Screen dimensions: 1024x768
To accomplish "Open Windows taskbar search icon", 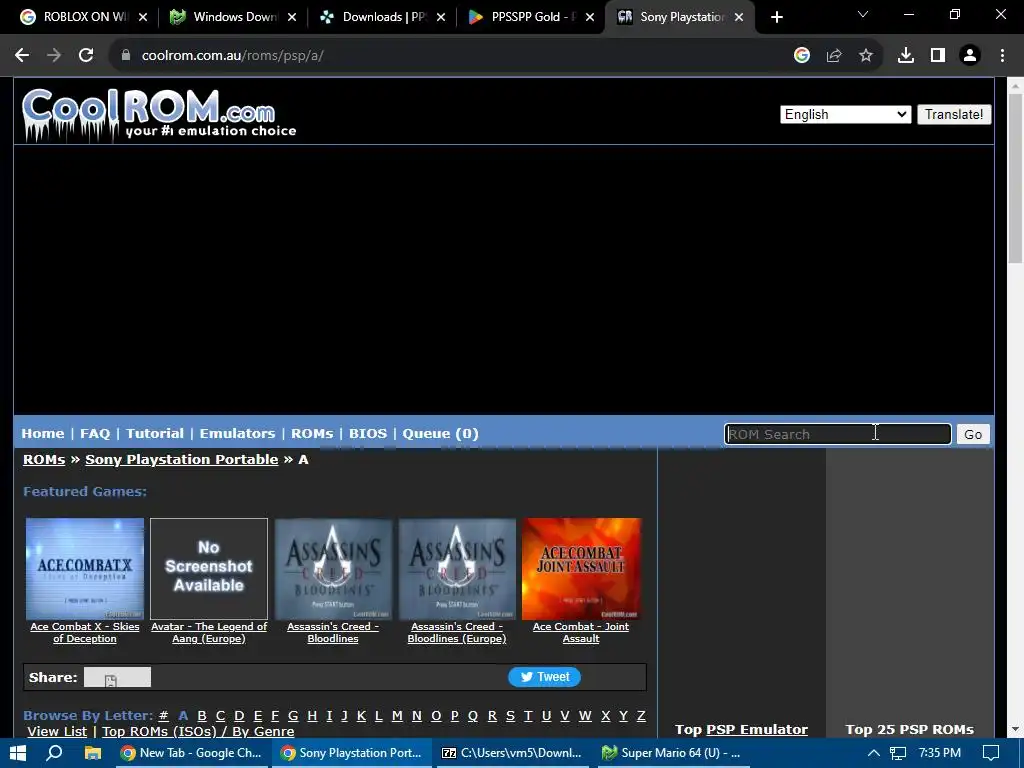I will [x=54, y=753].
